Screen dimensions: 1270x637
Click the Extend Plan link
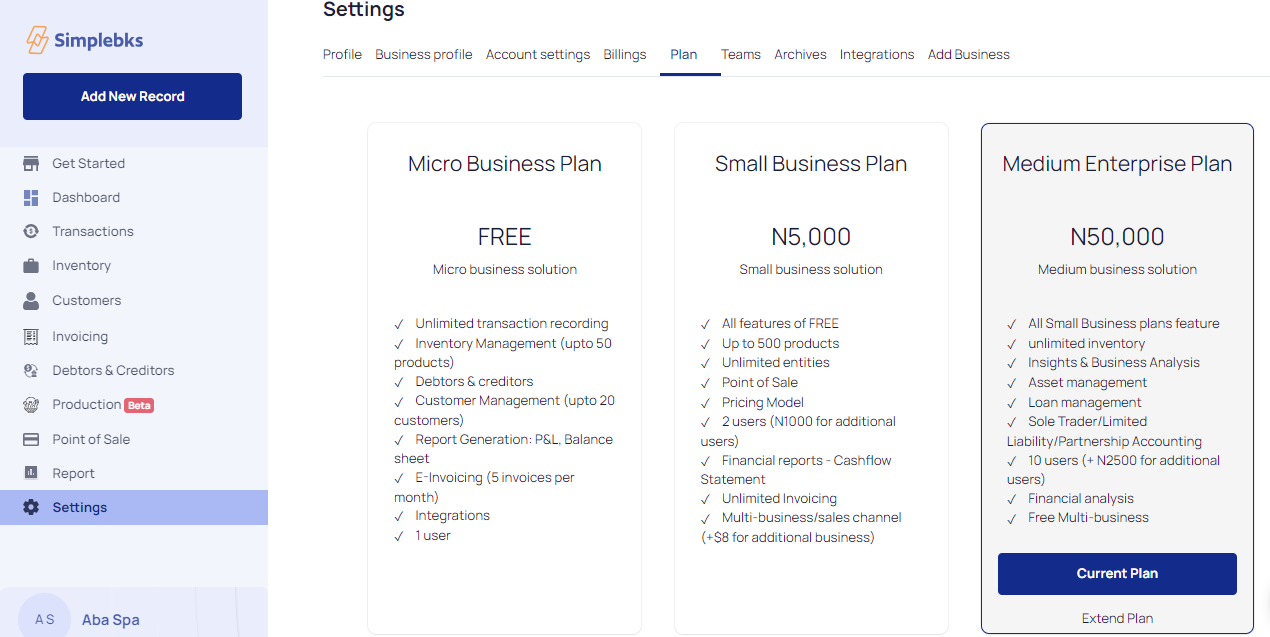tap(1117, 619)
